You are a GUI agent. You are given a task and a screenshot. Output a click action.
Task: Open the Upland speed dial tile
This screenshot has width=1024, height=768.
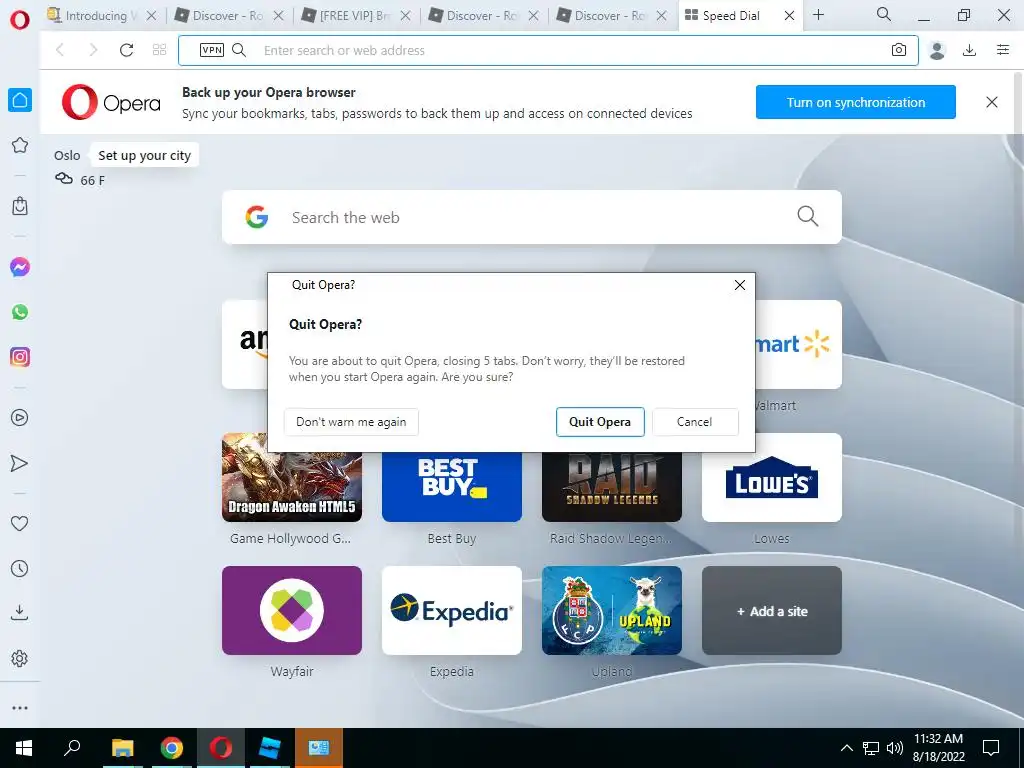coord(612,611)
